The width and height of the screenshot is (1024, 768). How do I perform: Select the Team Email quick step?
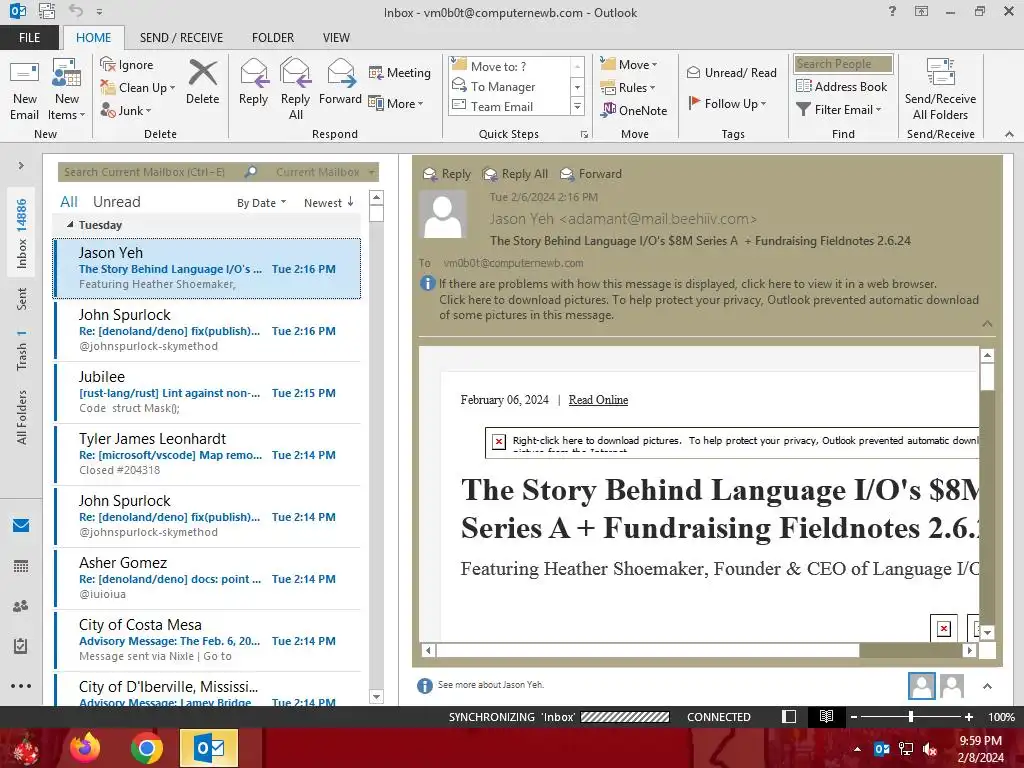tap(509, 106)
